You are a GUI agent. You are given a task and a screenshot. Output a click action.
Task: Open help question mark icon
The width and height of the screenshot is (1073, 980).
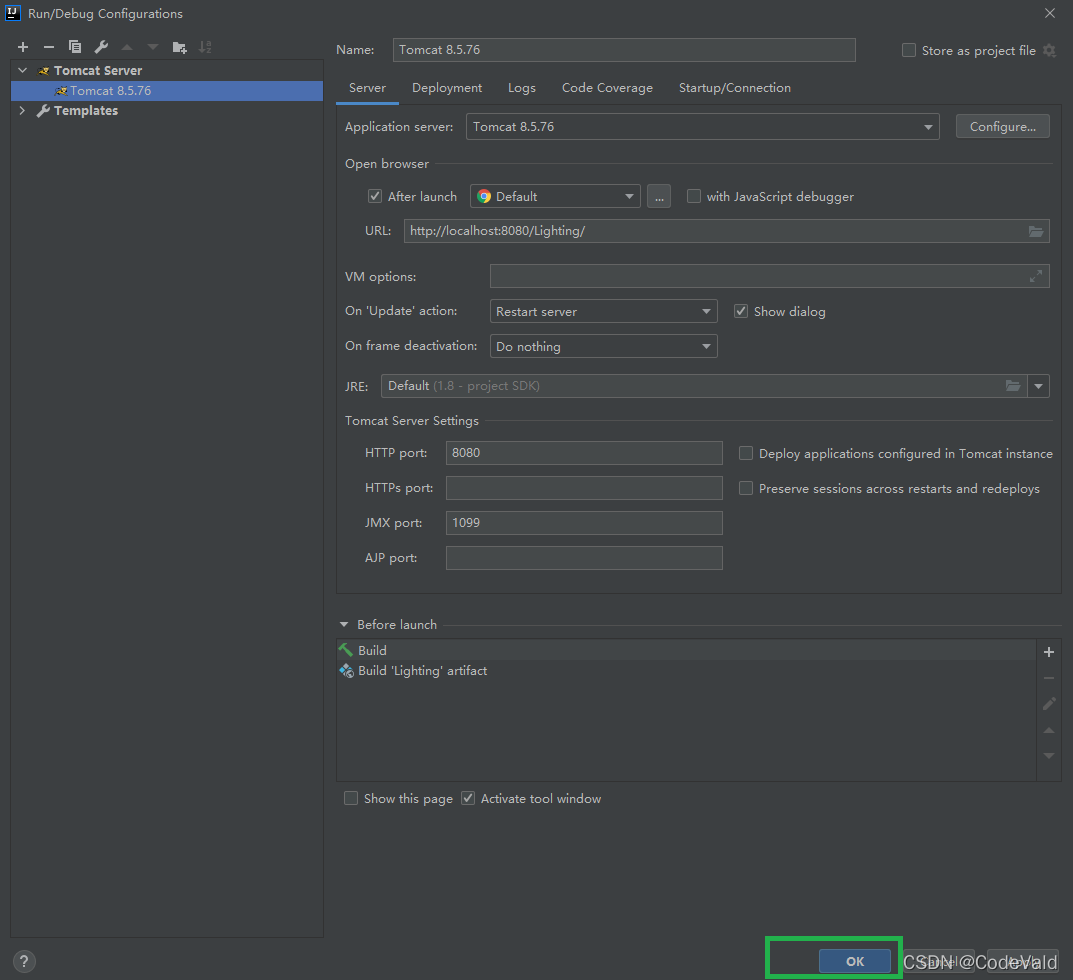[24, 962]
